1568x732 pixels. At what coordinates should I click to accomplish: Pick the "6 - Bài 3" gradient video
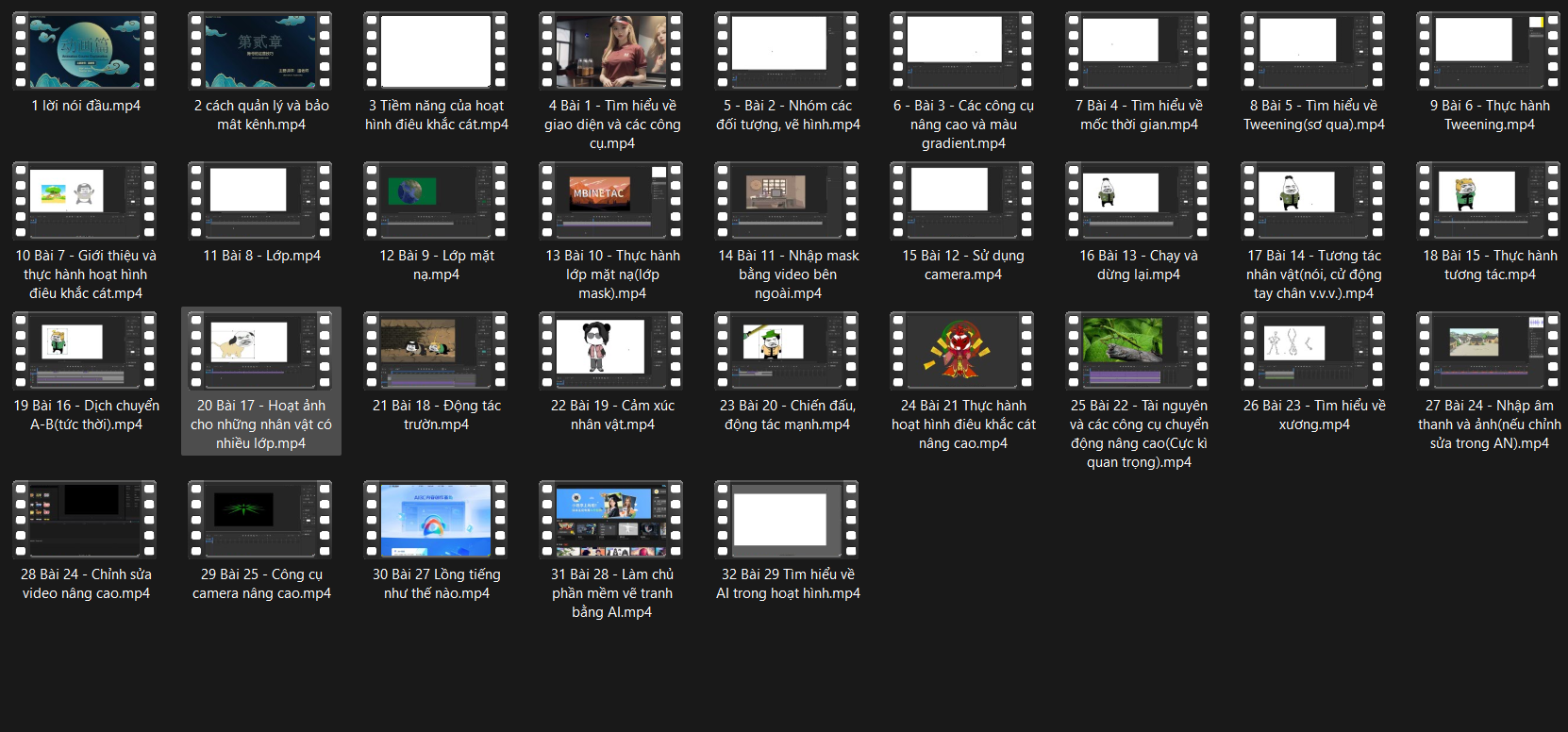point(962,53)
